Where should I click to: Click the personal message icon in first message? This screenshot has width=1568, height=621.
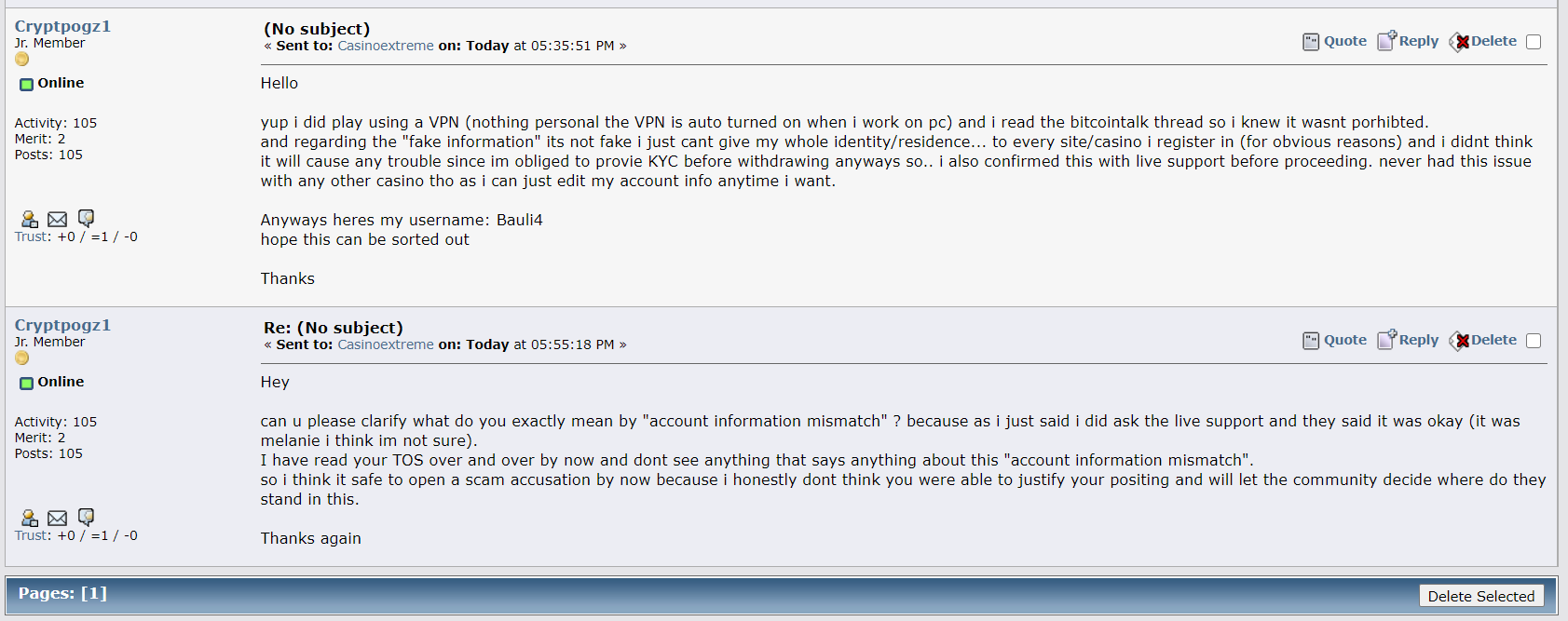86,218
